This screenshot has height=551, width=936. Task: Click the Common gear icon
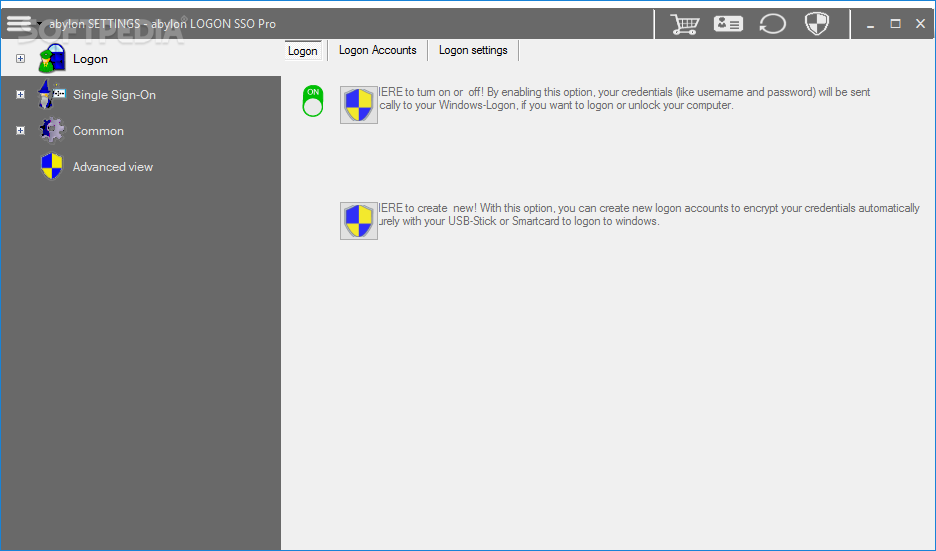[52, 130]
